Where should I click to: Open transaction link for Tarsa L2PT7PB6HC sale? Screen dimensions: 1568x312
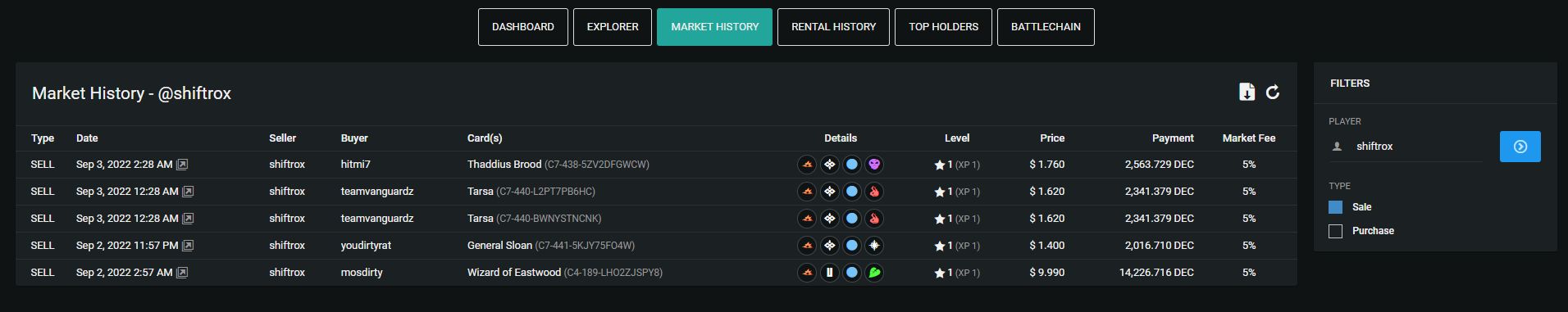[x=188, y=192]
